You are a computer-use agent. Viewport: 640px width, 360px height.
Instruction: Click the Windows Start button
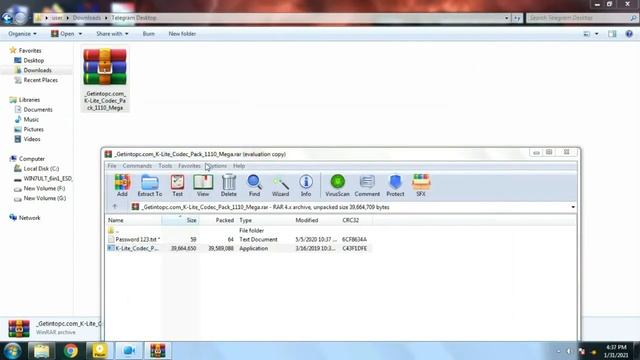12,351
